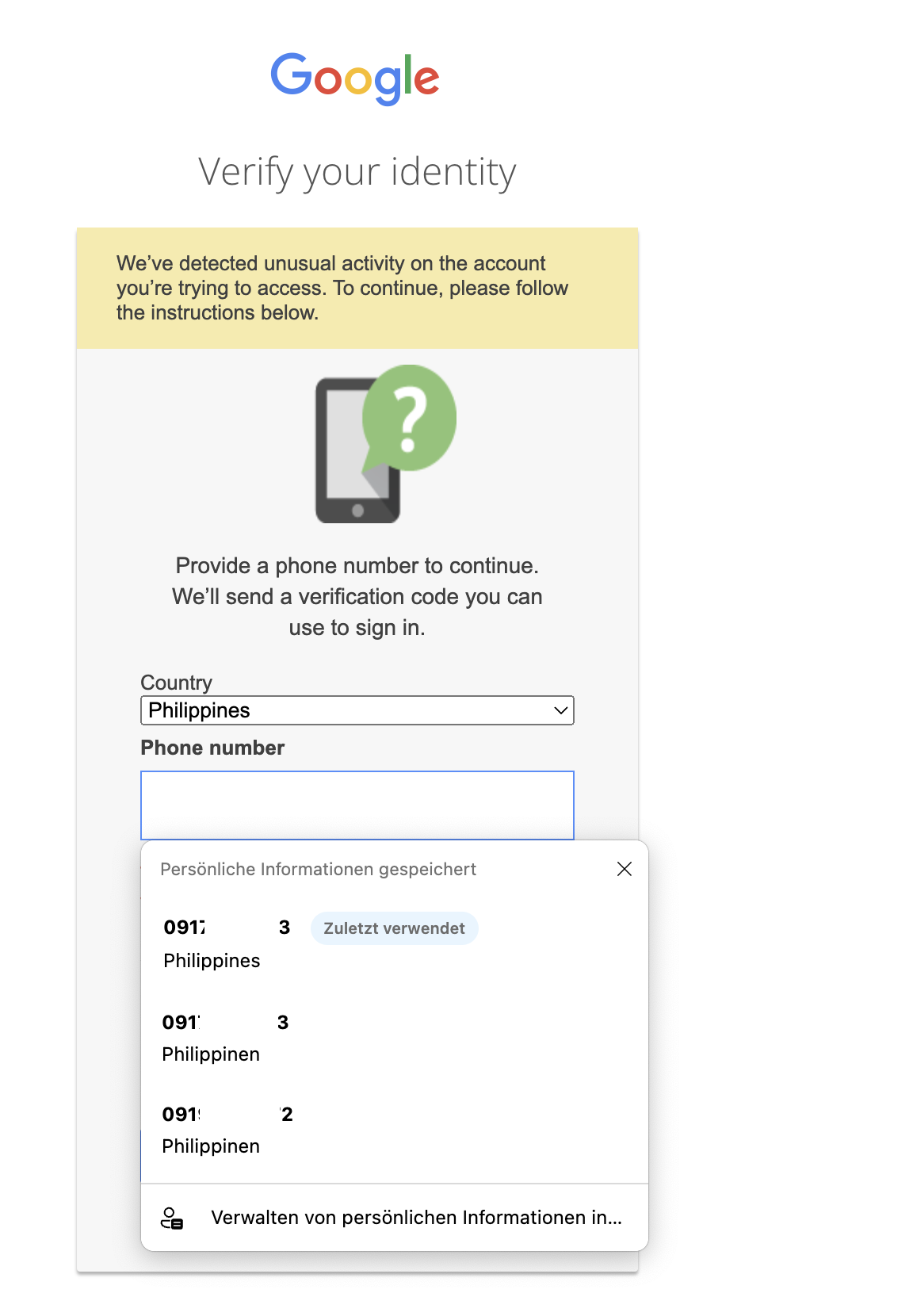Close the saved personal information popup
Viewport: 913px width, 1316px height.
point(625,869)
